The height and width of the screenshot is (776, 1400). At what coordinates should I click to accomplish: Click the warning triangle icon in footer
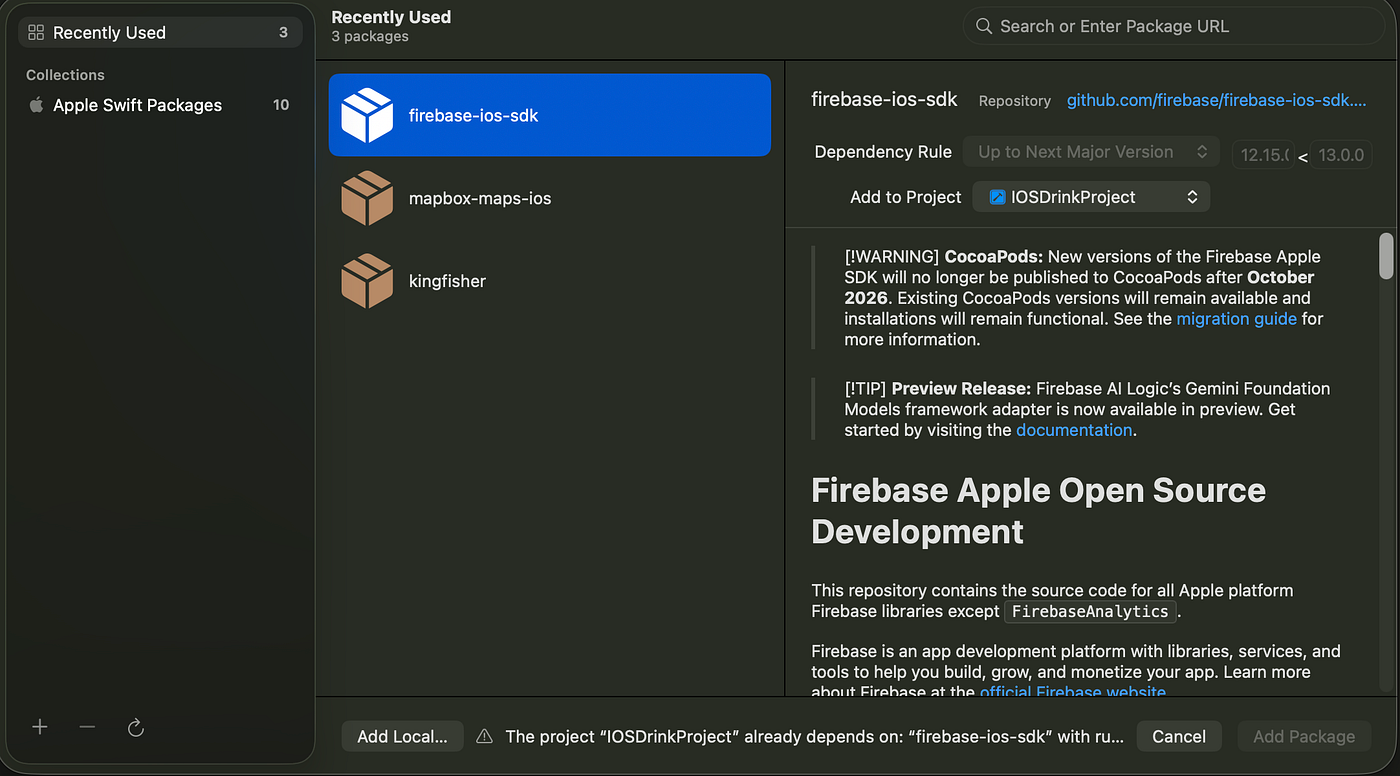pyautogui.click(x=485, y=737)
